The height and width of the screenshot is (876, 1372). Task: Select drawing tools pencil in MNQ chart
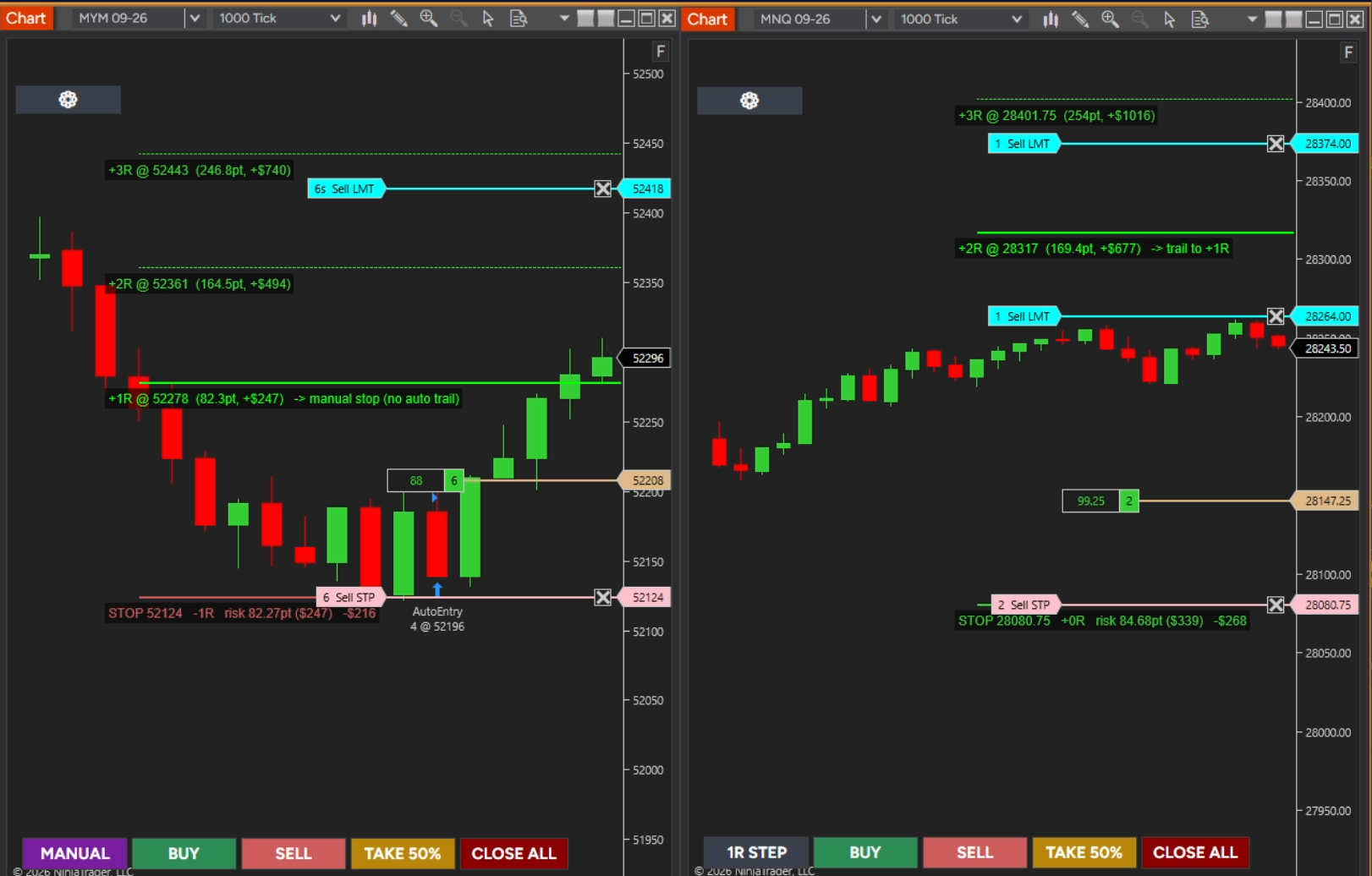pos(1080,19)
